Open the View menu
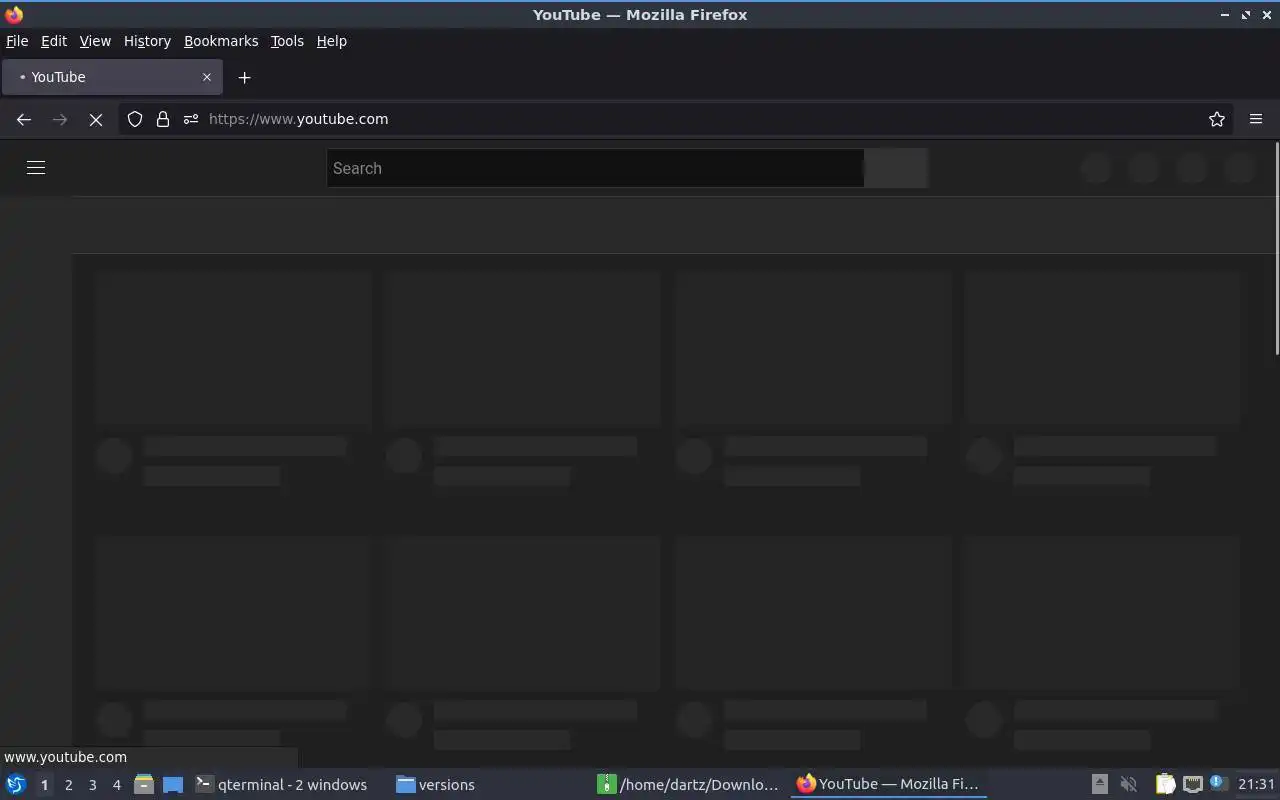Screen dimensions: 1280x800 [95, 41]
